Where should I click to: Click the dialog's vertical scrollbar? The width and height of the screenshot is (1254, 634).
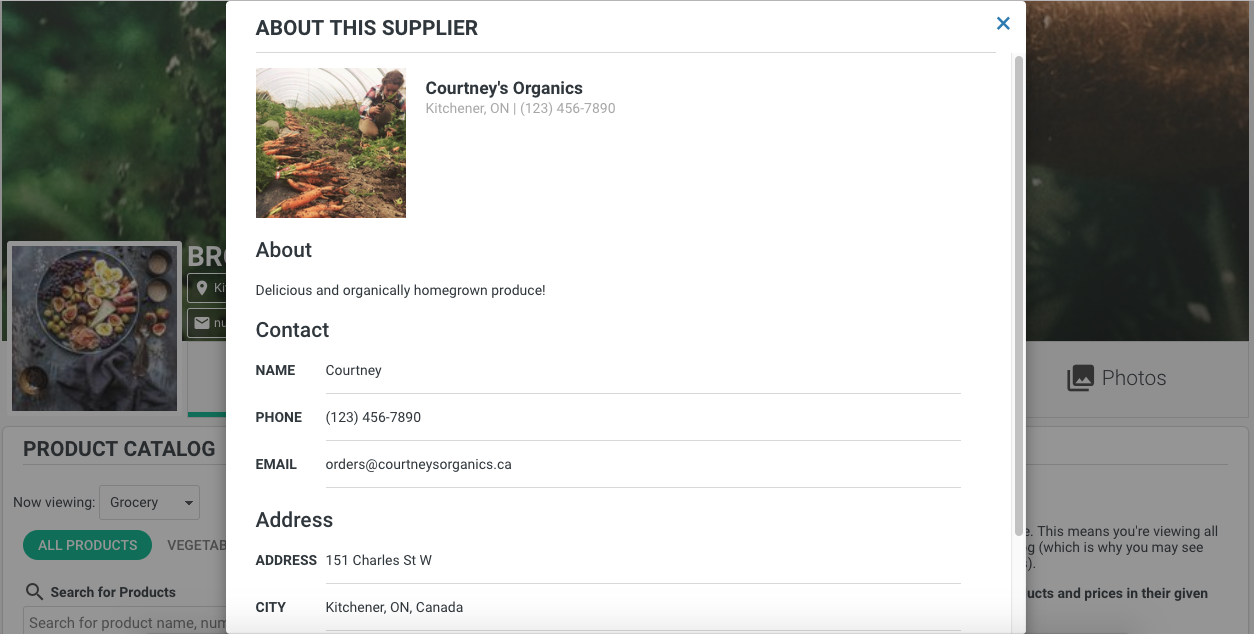1019,295
